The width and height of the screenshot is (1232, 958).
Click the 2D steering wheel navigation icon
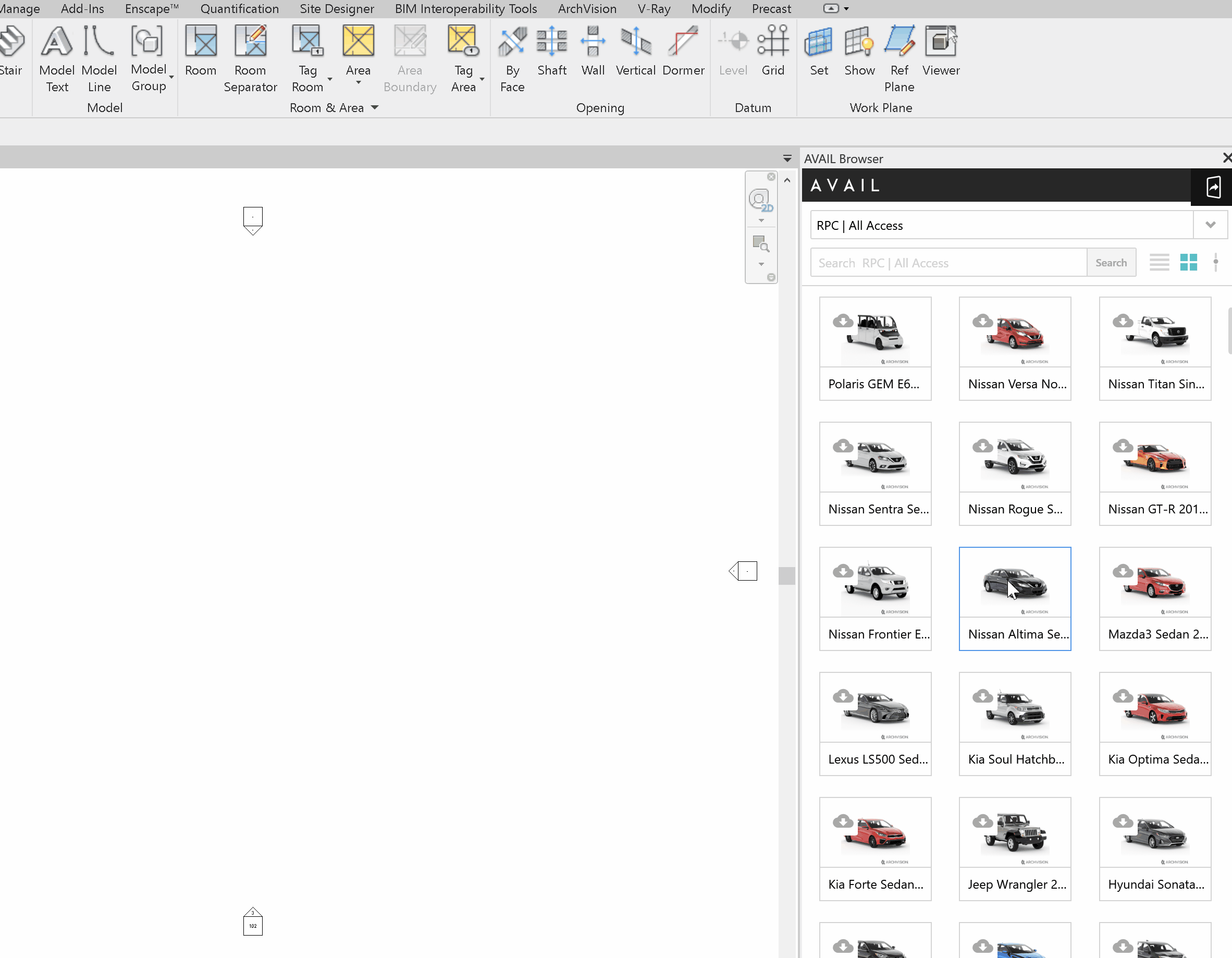pyautogui.click(x=760, y=200)
